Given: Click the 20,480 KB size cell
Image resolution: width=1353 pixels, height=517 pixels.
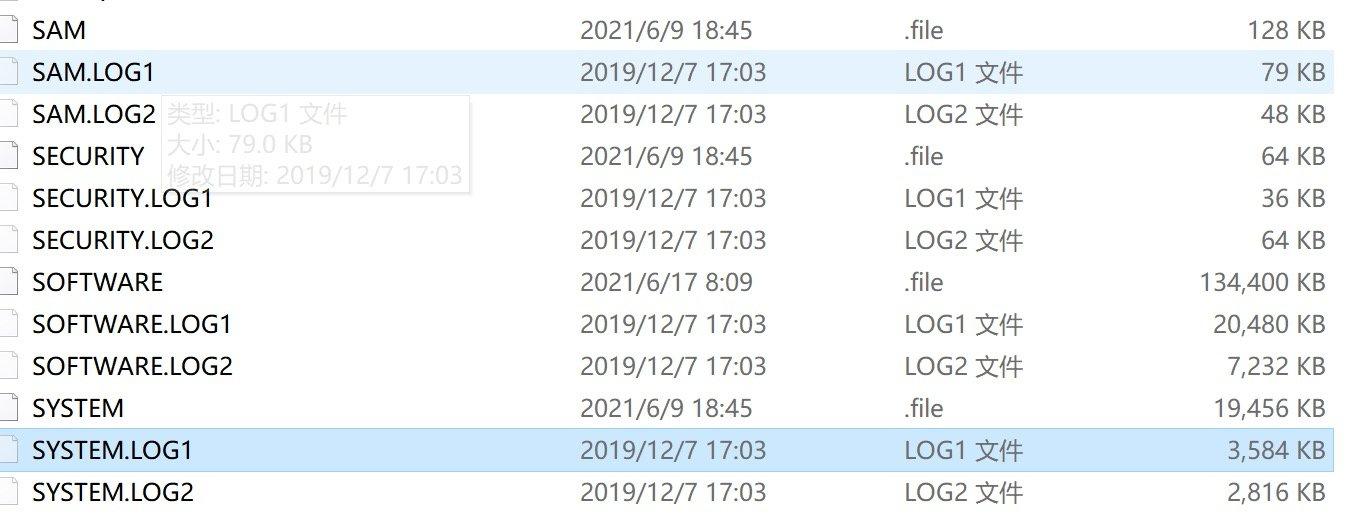Looking at the screenshot, I should tap(1269, 324).
